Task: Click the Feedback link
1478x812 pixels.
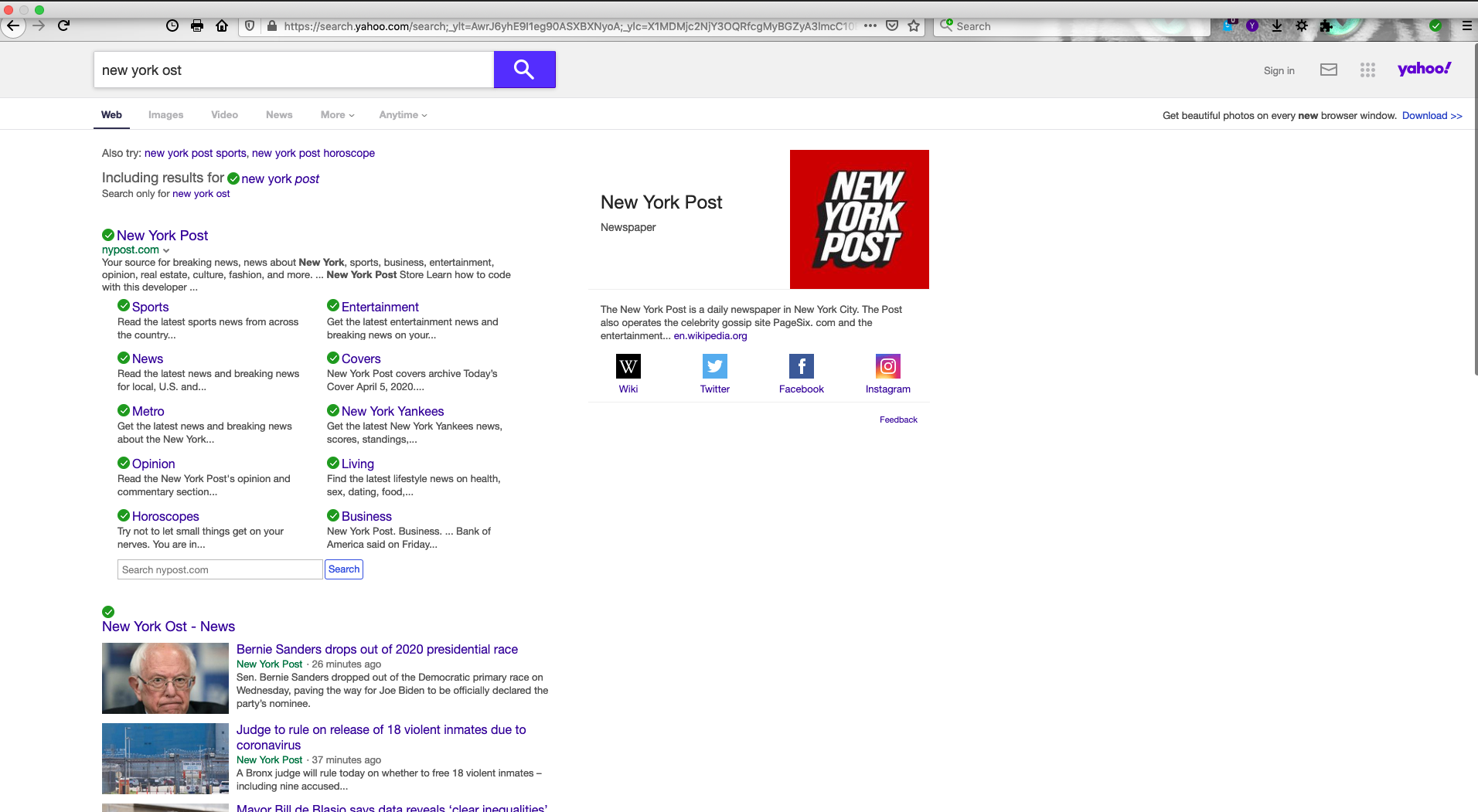Action: [898, 420]
